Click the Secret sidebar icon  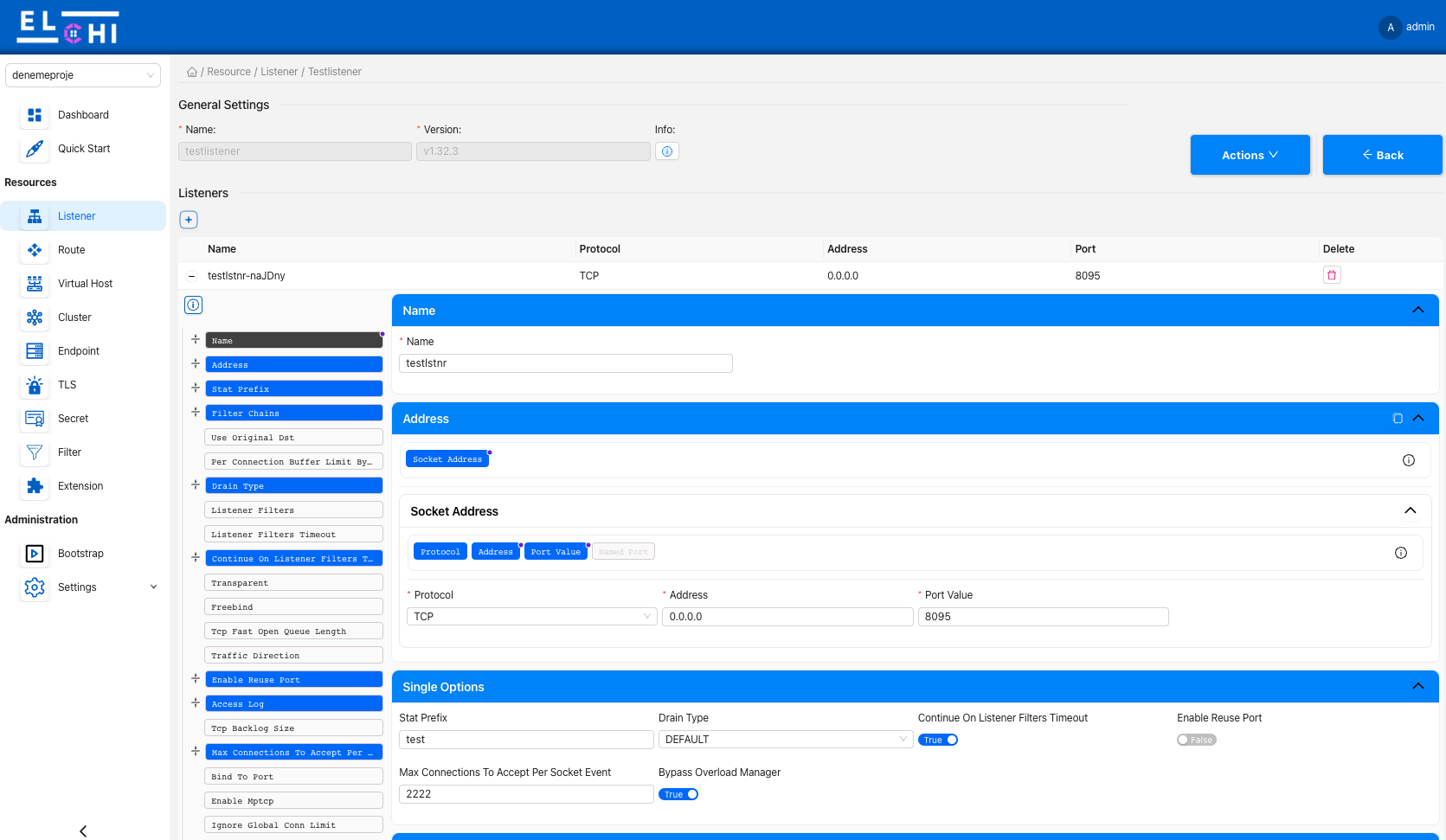tap(35, 419)
